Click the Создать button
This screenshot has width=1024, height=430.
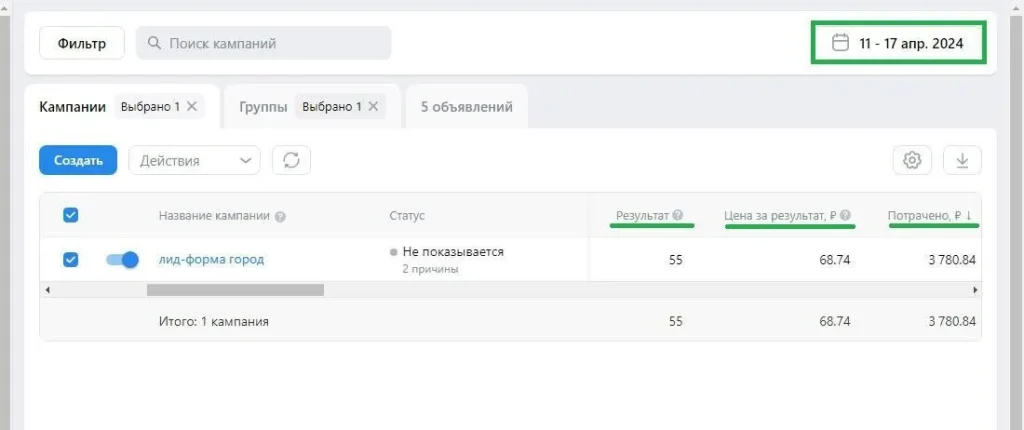tap(78, 160)
